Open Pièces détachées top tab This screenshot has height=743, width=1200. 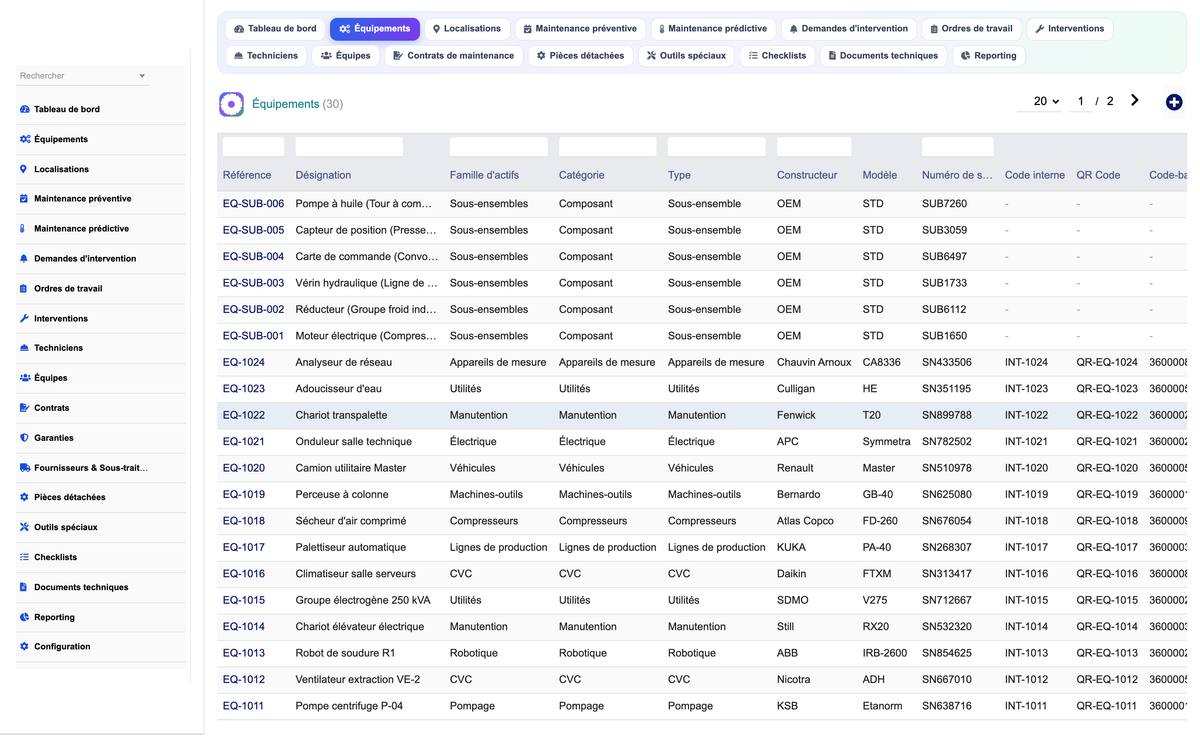(581, 56)
